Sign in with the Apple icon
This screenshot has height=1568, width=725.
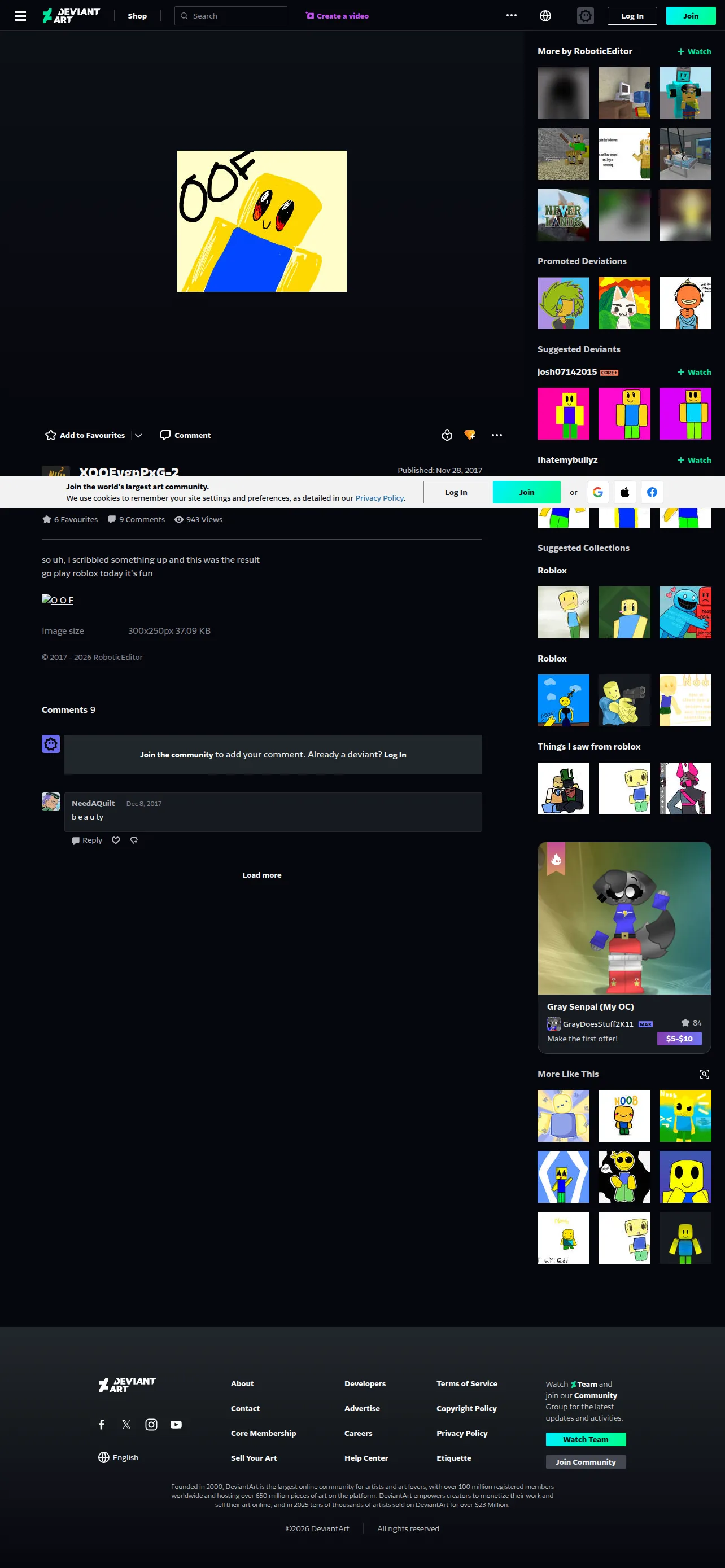tap(624, 492)
